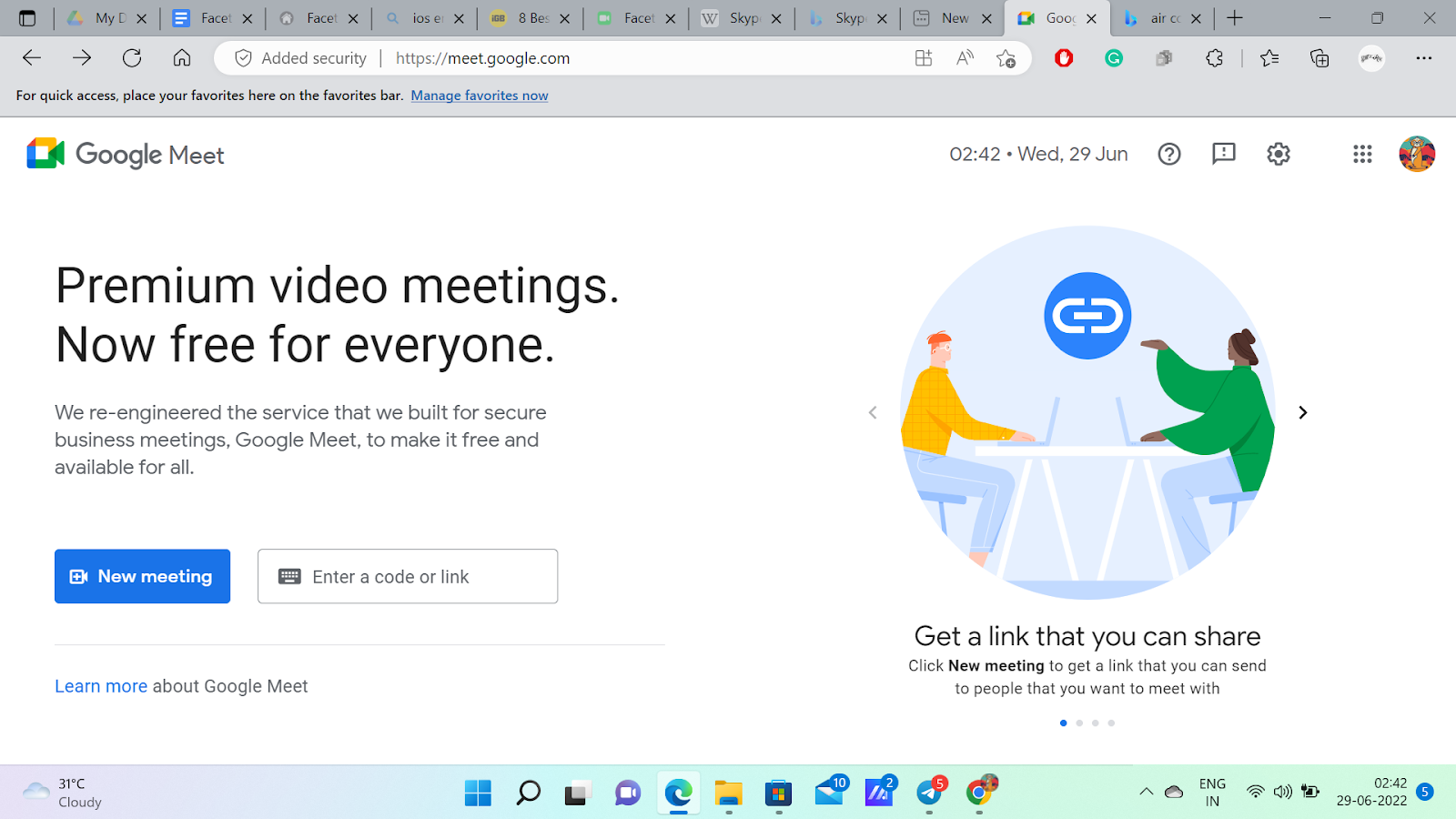Open 'Manage favorites now' link
The image size is (1456, 819).
tap(480, 96)
